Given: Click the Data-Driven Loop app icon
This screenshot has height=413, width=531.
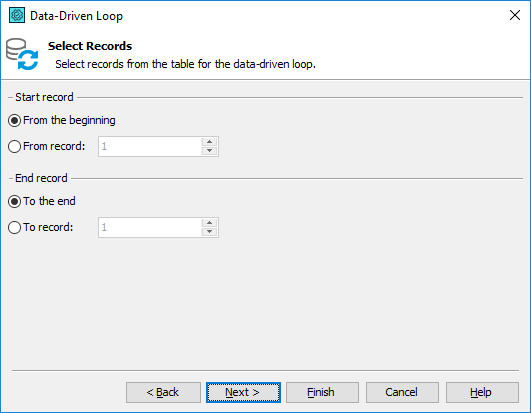Looking at the screenshot, I should pyautogui.click(x=17, y=15).
